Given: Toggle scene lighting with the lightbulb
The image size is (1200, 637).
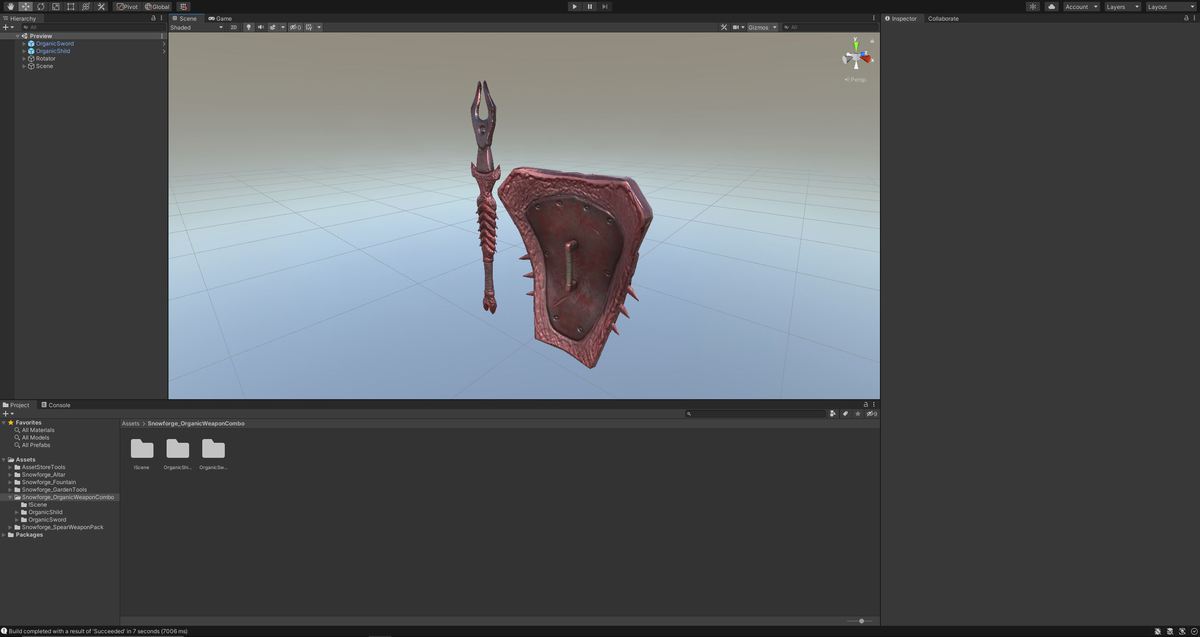Looking at the screenshot, I should tap(249, 27).
